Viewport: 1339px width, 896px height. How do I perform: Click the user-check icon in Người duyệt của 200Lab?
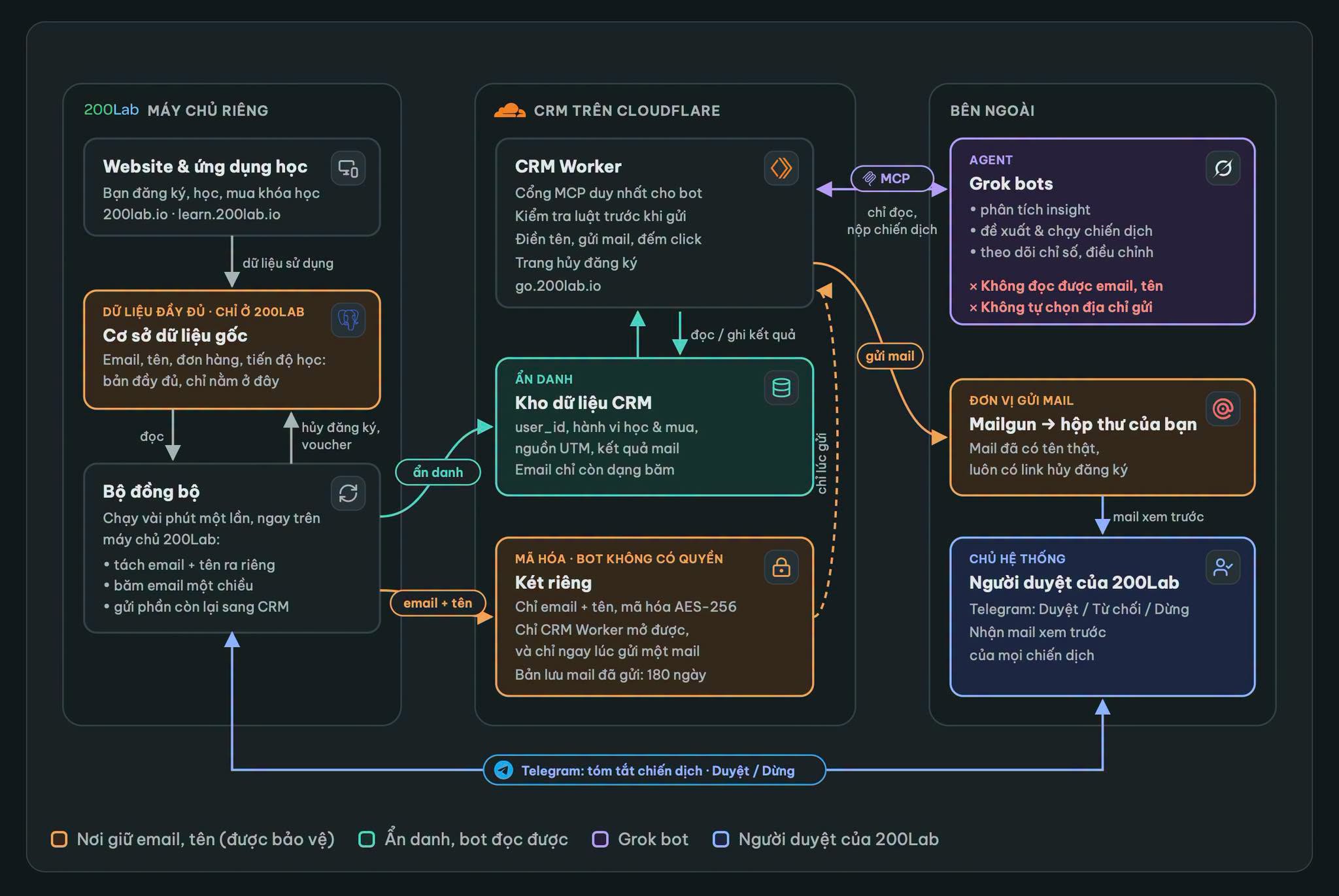pyautogui.click(x=1223, y=567)
